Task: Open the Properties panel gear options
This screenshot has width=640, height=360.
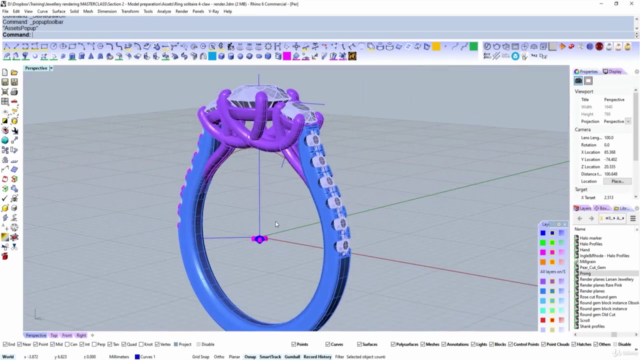Action: point(636,71)
